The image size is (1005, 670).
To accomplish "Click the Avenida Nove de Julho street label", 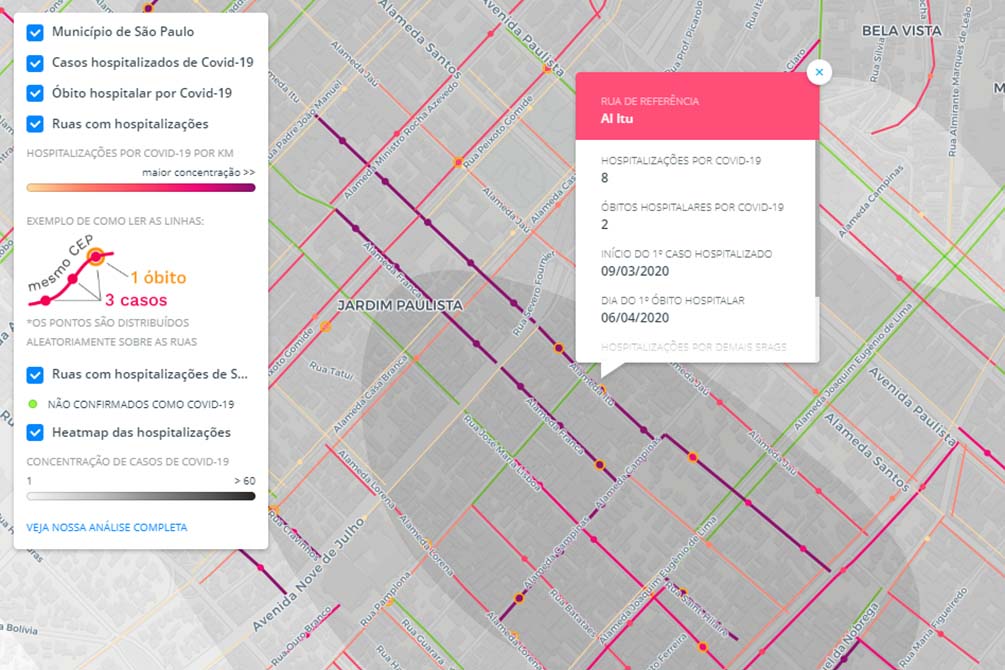I will (308, 575).
